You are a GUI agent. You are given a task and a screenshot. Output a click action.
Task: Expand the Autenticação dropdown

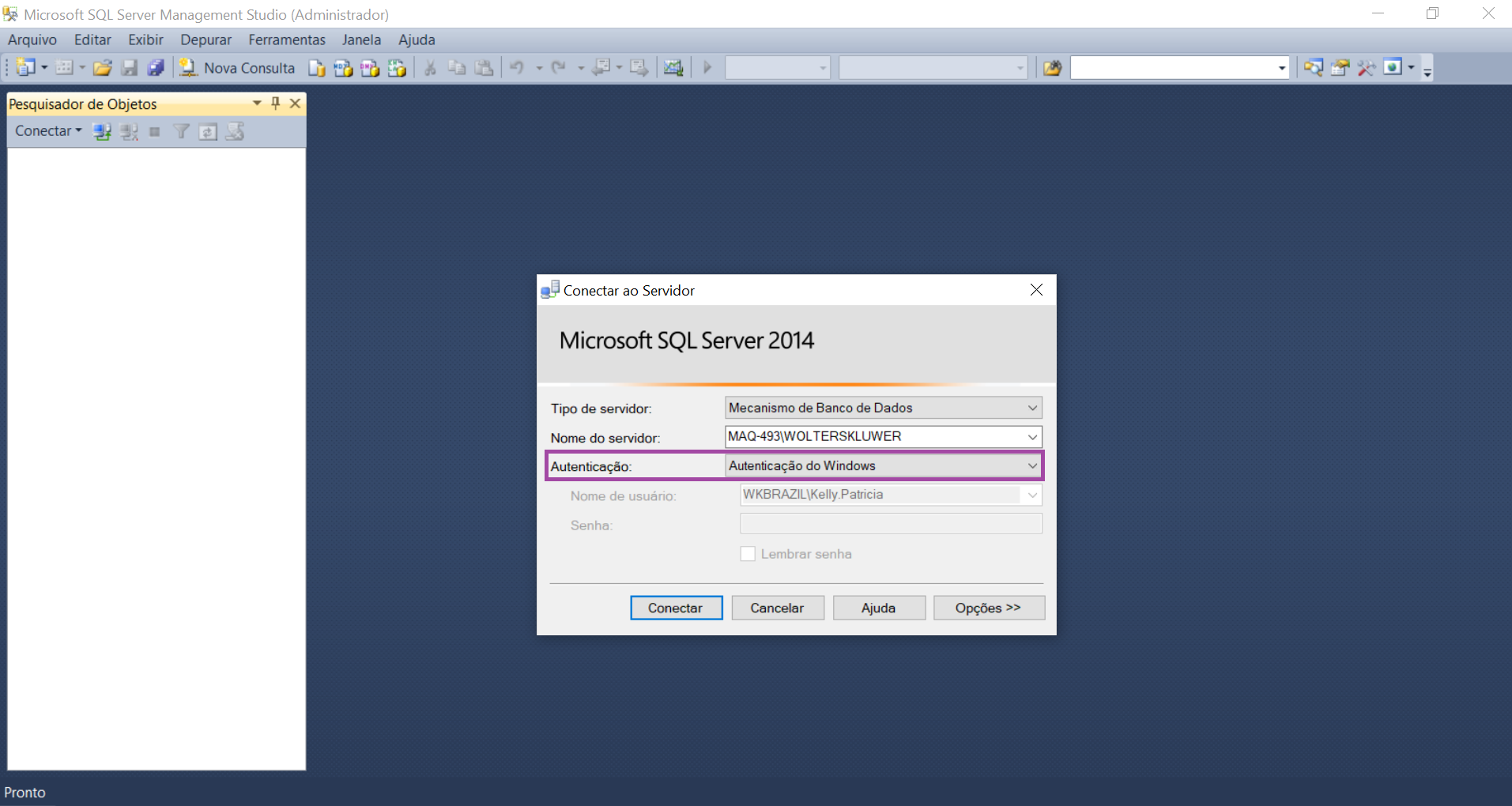1031,466
